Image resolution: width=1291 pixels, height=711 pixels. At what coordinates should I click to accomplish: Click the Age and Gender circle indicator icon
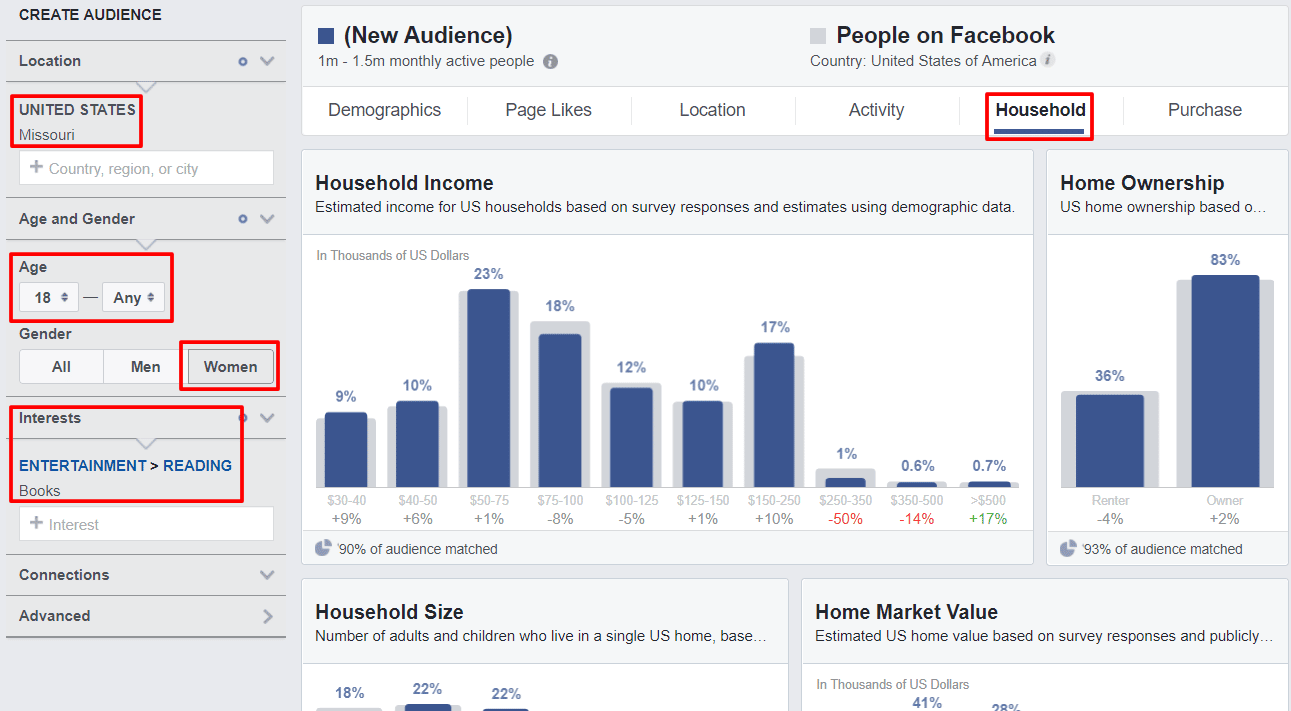point(242,219)
